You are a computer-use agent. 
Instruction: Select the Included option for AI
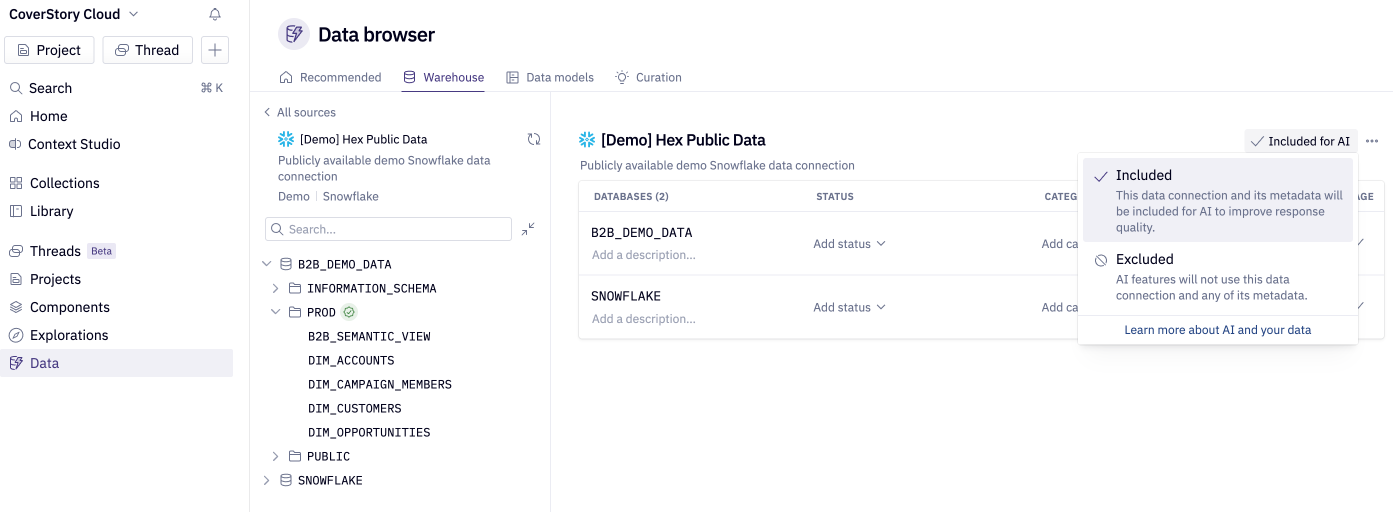tap(1218, 200)
